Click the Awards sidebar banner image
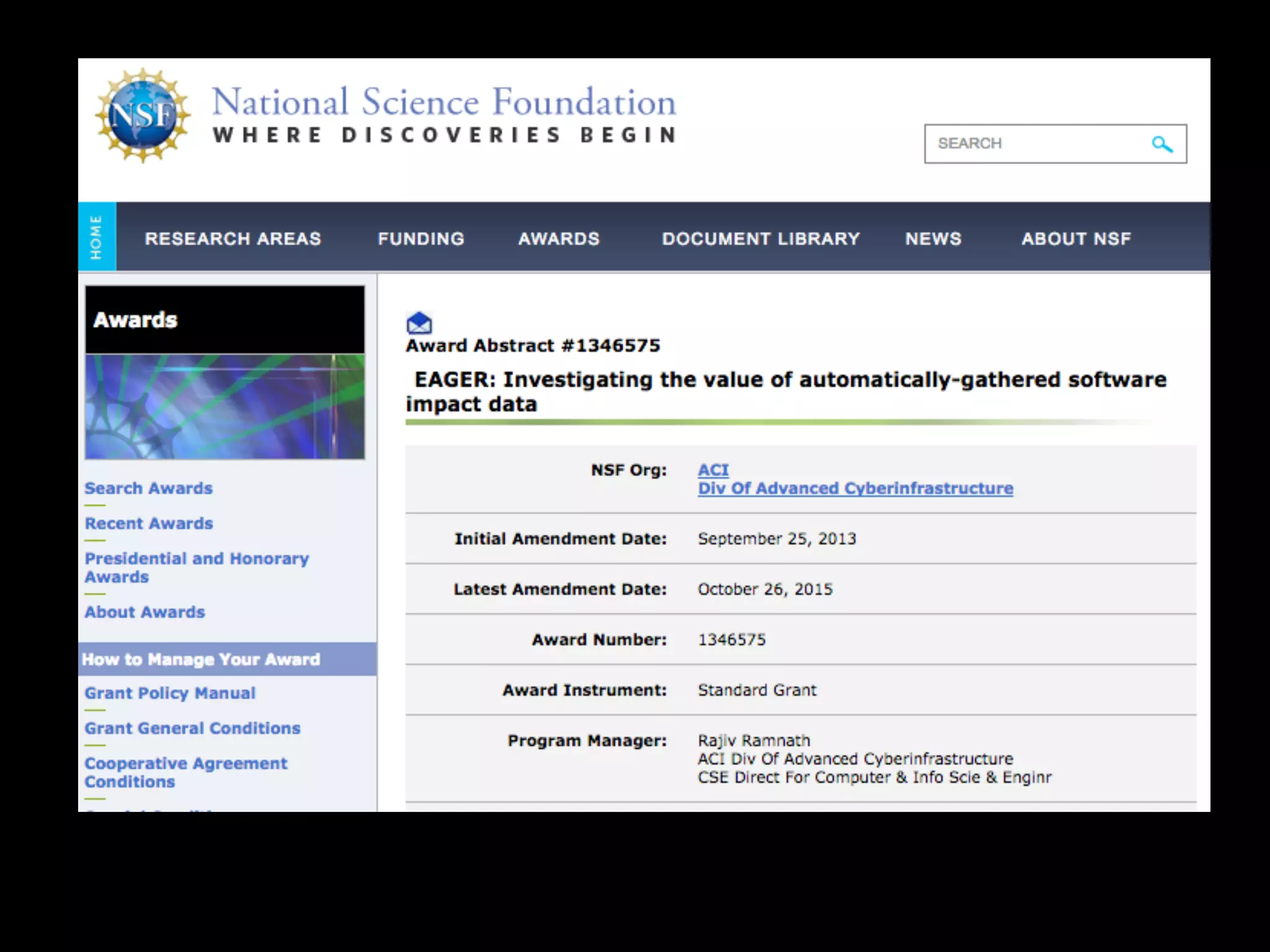This screenshot has width=1270, height=952. [x=224, y=406]
